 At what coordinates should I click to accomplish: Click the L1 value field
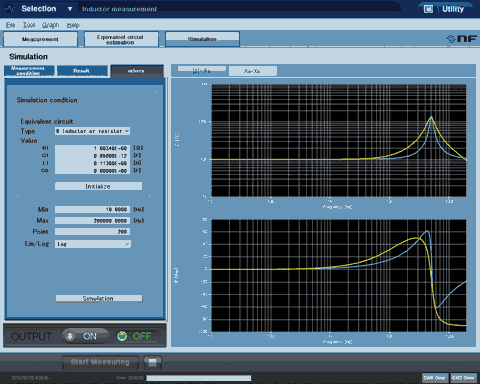92,163
